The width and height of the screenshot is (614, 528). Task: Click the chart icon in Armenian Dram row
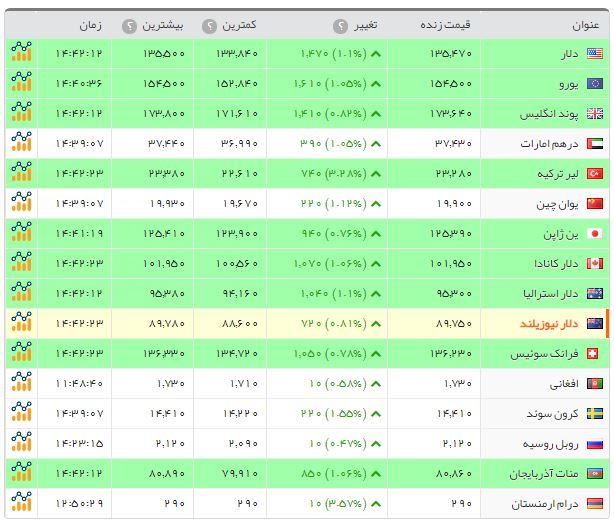point(21,504)
